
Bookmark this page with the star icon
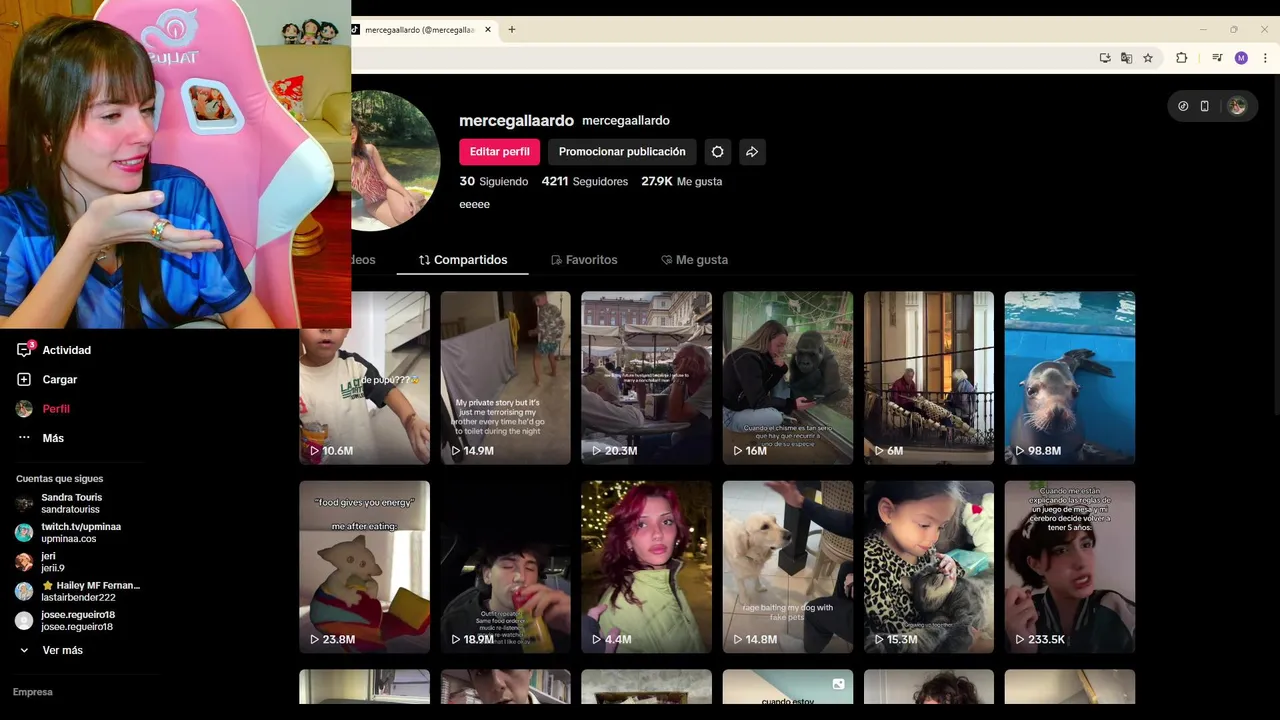[1148, 58]
